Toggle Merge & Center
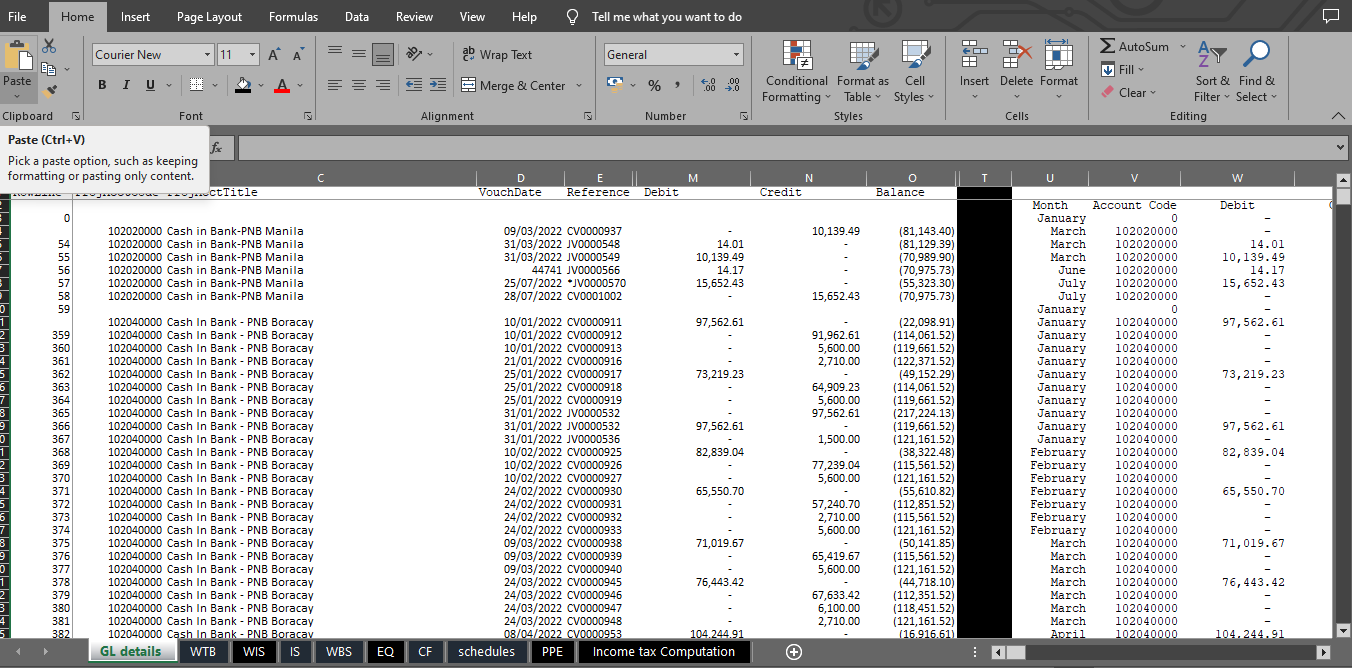Screen dimensions: 1352x668 pos(514,86)
